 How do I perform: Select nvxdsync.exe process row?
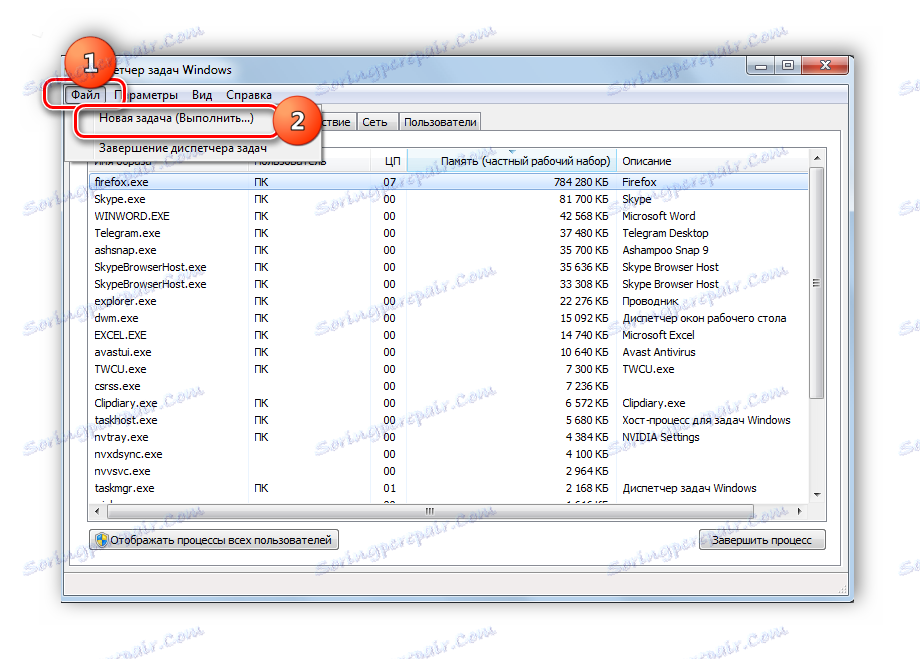tap(449, 454)
